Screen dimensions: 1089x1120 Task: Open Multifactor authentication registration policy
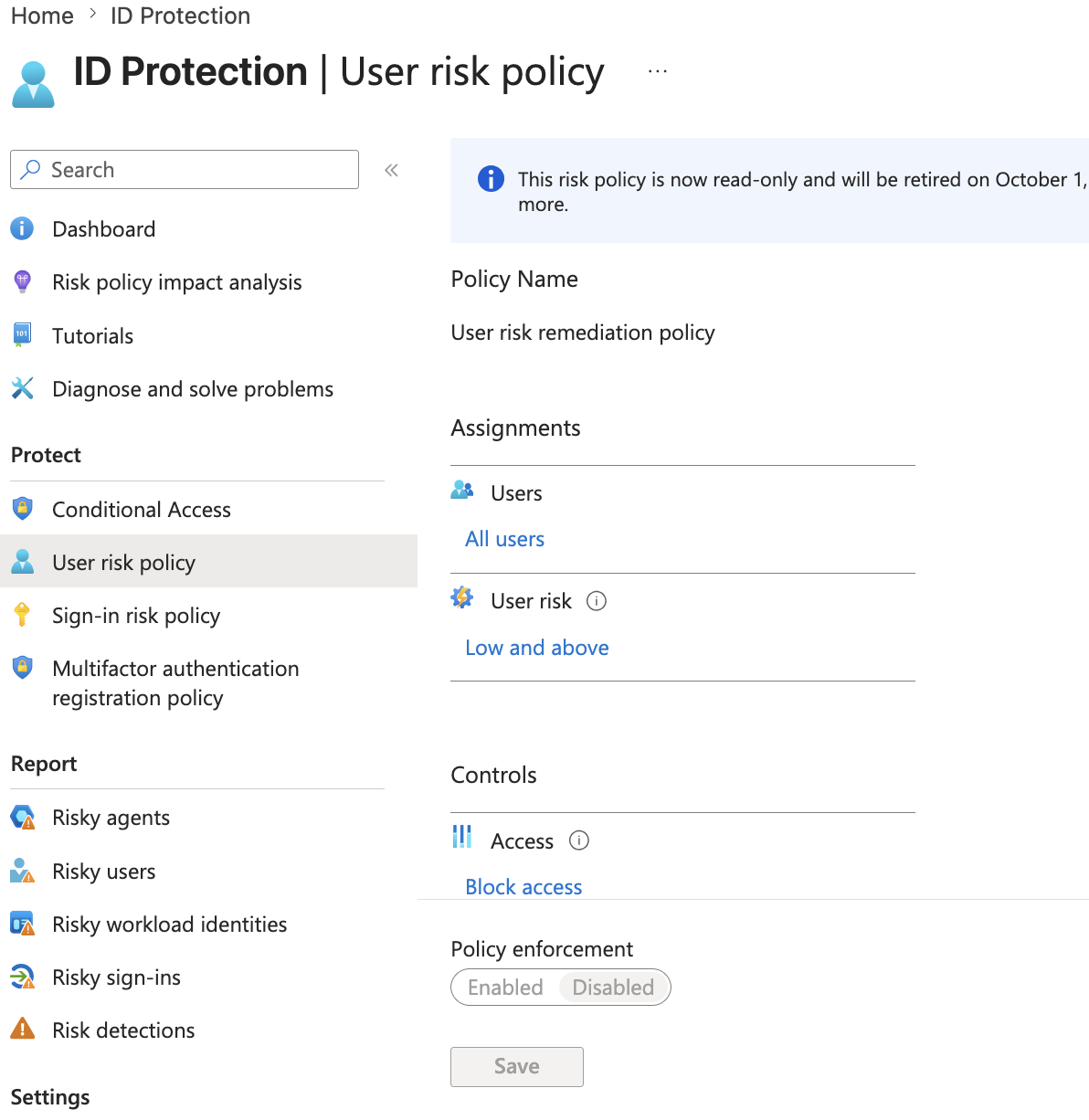point(175,683)
